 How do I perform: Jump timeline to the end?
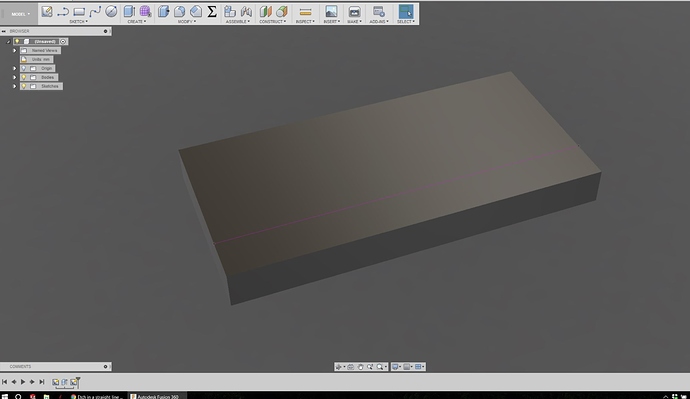(x=42, y=382)
